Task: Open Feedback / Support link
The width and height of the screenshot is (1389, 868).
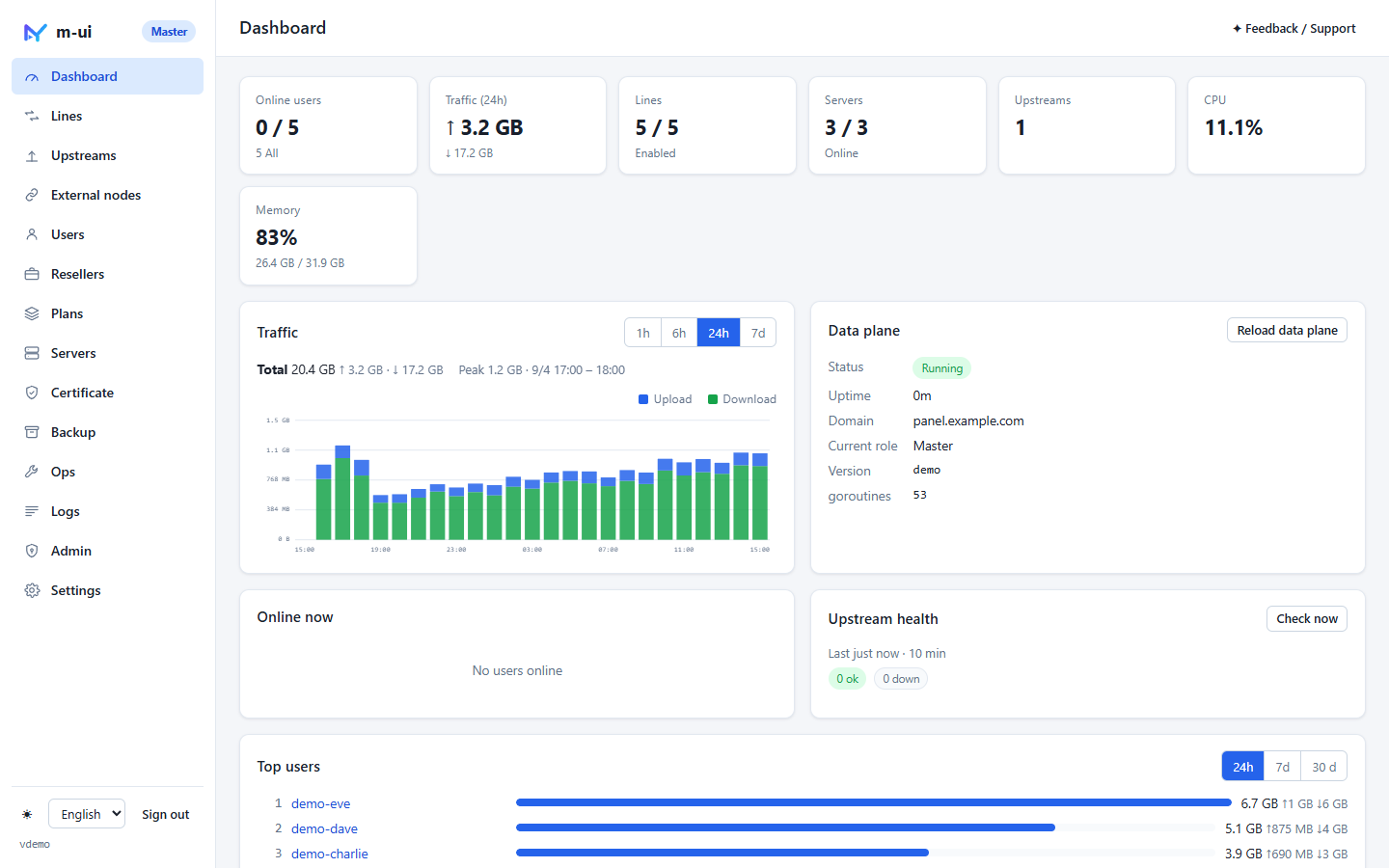Action: [1294, 29]
